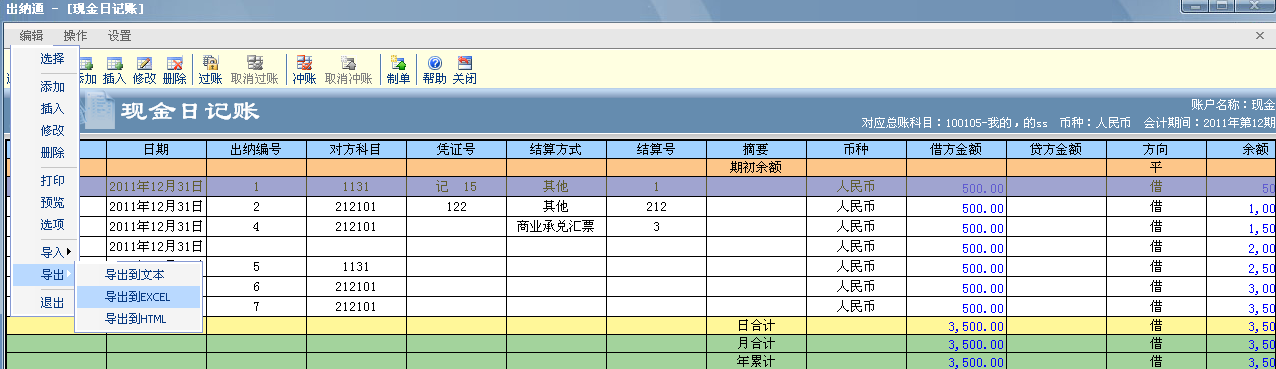Close the child window via menu-bar ×
Screen dimensions: 1276x369
coord(1260,36)
